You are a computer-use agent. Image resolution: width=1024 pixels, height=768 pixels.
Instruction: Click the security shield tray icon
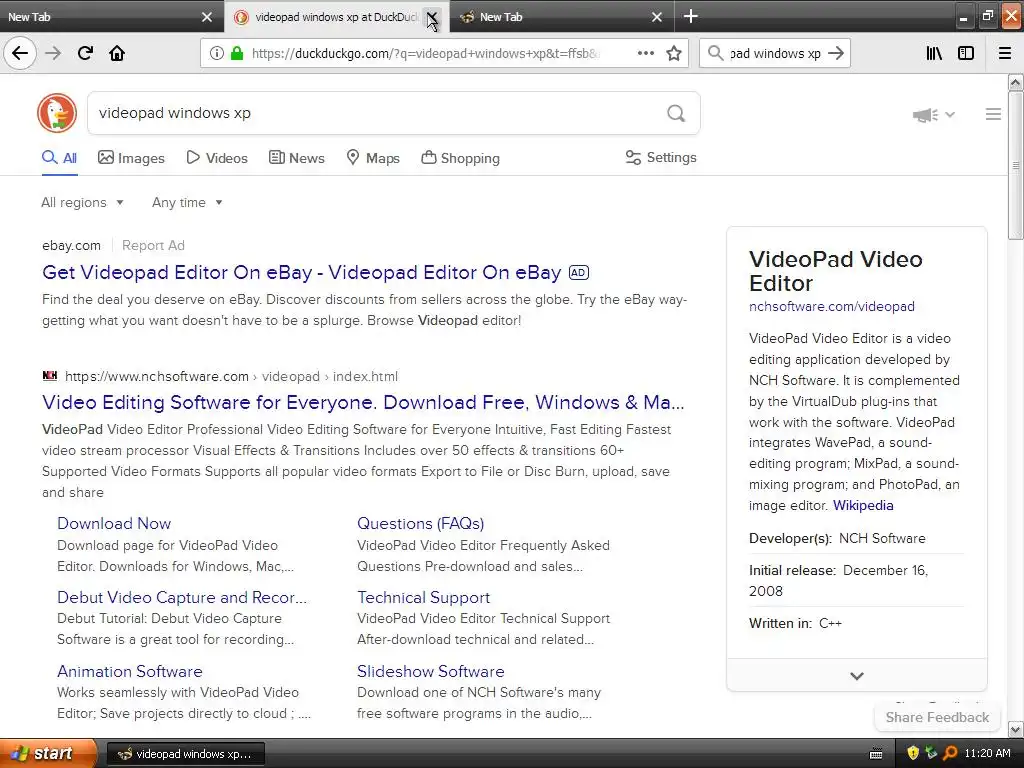913,753
